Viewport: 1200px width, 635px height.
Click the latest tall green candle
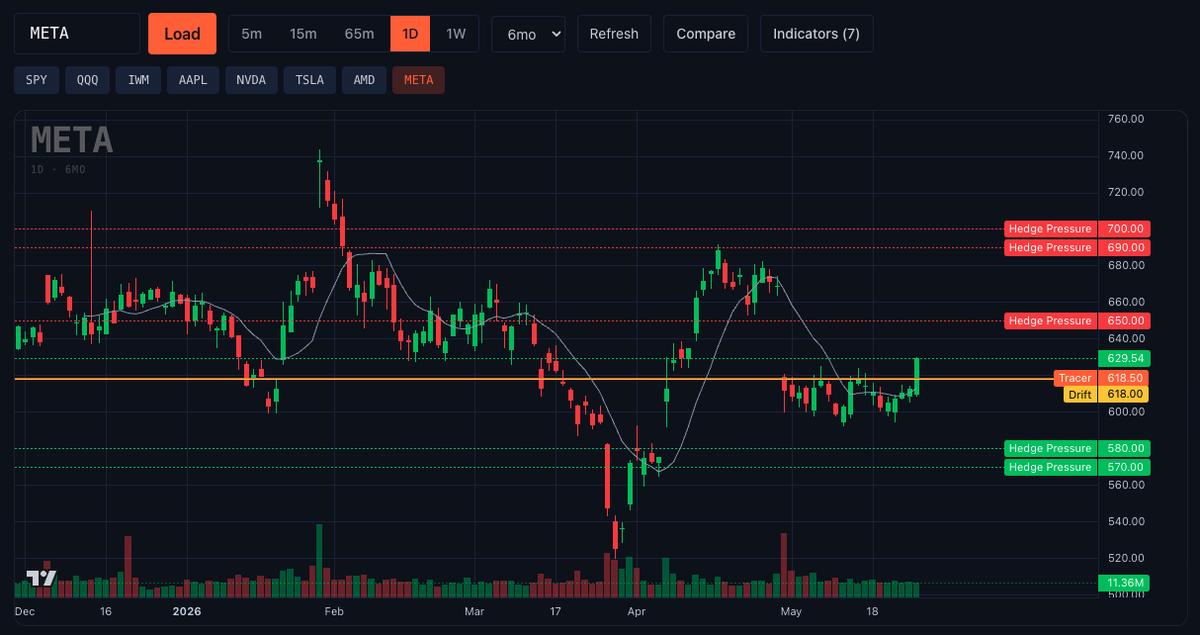(916, 376)
